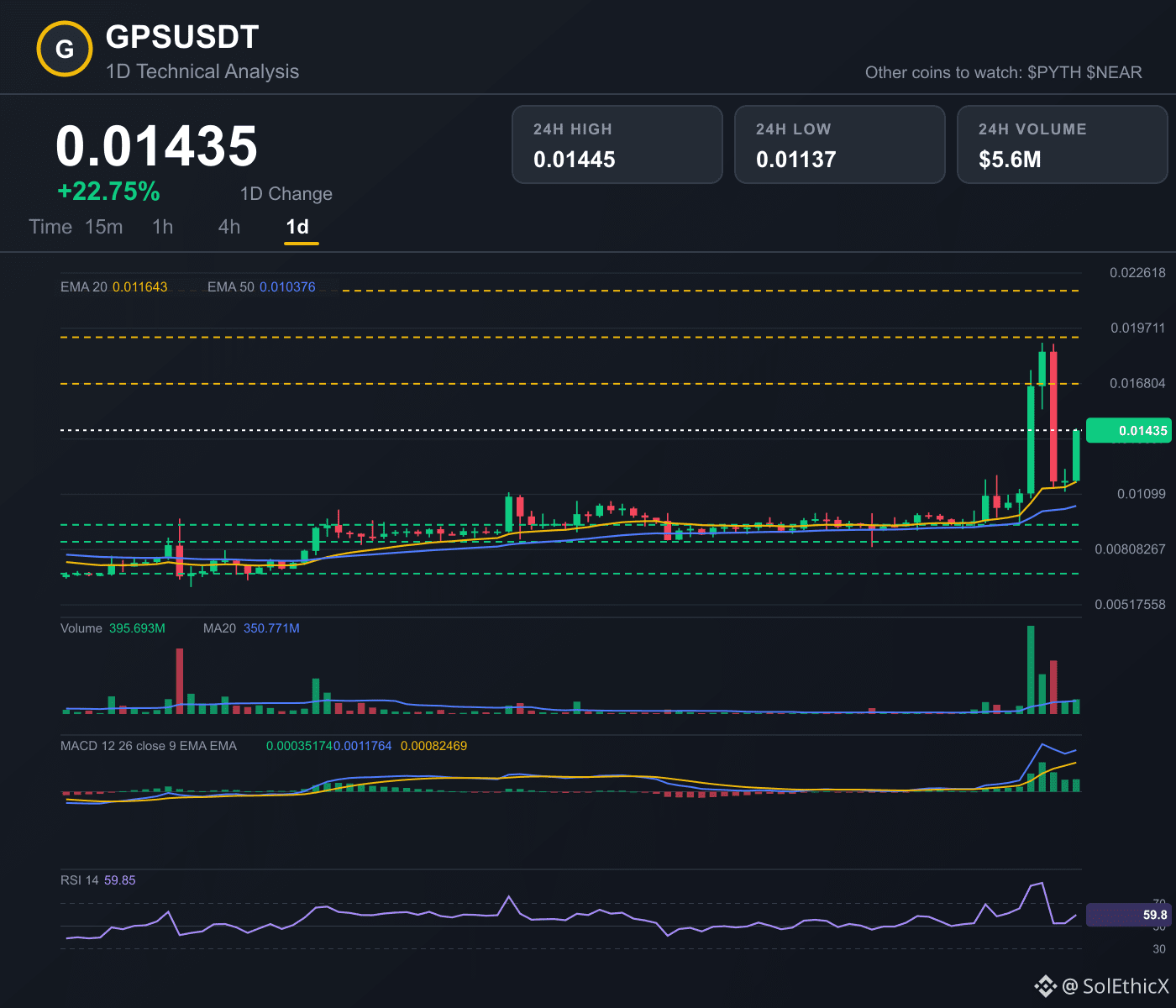Click the 0.022618 price axis label

(1137, 272)
